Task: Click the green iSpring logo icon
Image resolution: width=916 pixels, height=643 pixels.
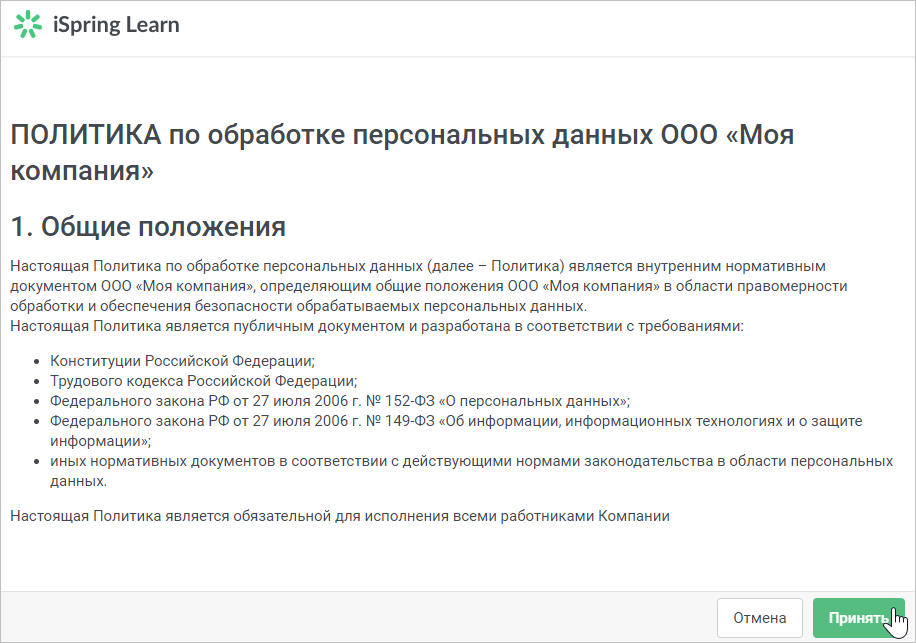Action: pos(28,25)
